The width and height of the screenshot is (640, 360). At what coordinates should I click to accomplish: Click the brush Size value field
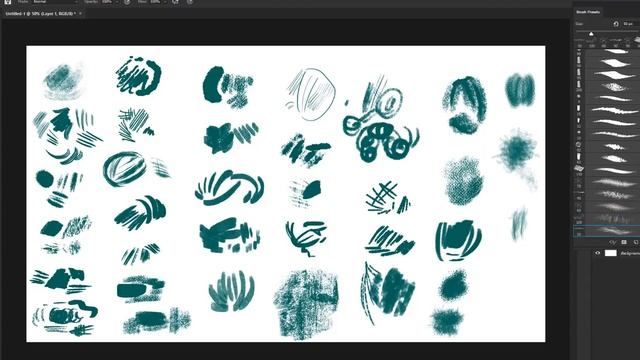pyautogui.click(x=630, y=24)
